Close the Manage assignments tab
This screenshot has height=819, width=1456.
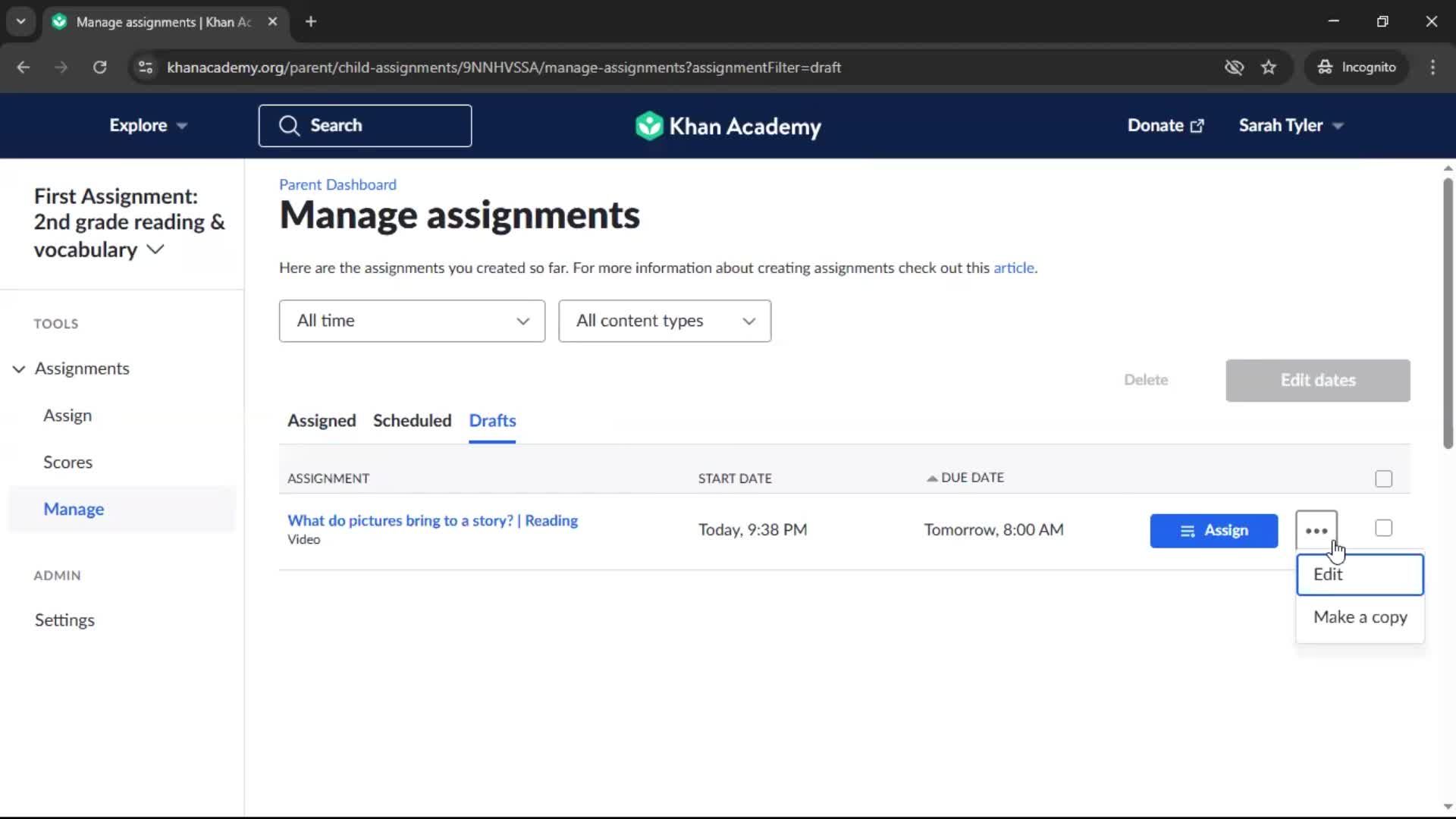pyautogui.click(x=272, y=21)
